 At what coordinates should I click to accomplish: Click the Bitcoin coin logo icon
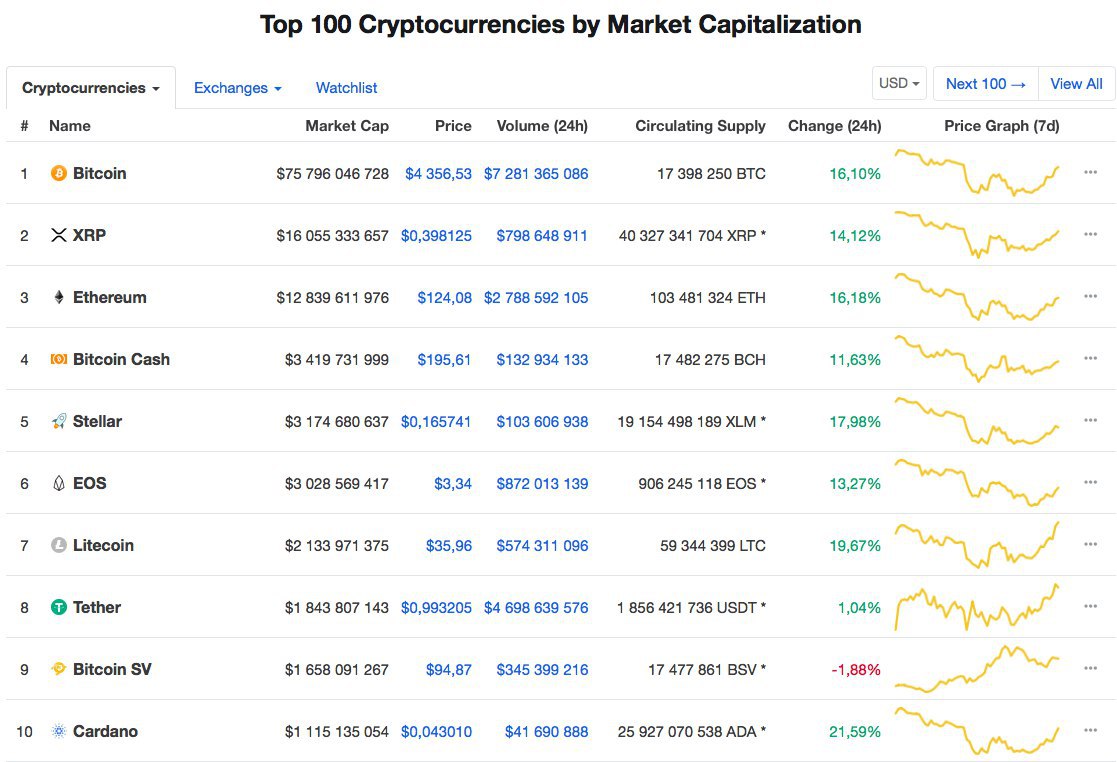[59, 173]
